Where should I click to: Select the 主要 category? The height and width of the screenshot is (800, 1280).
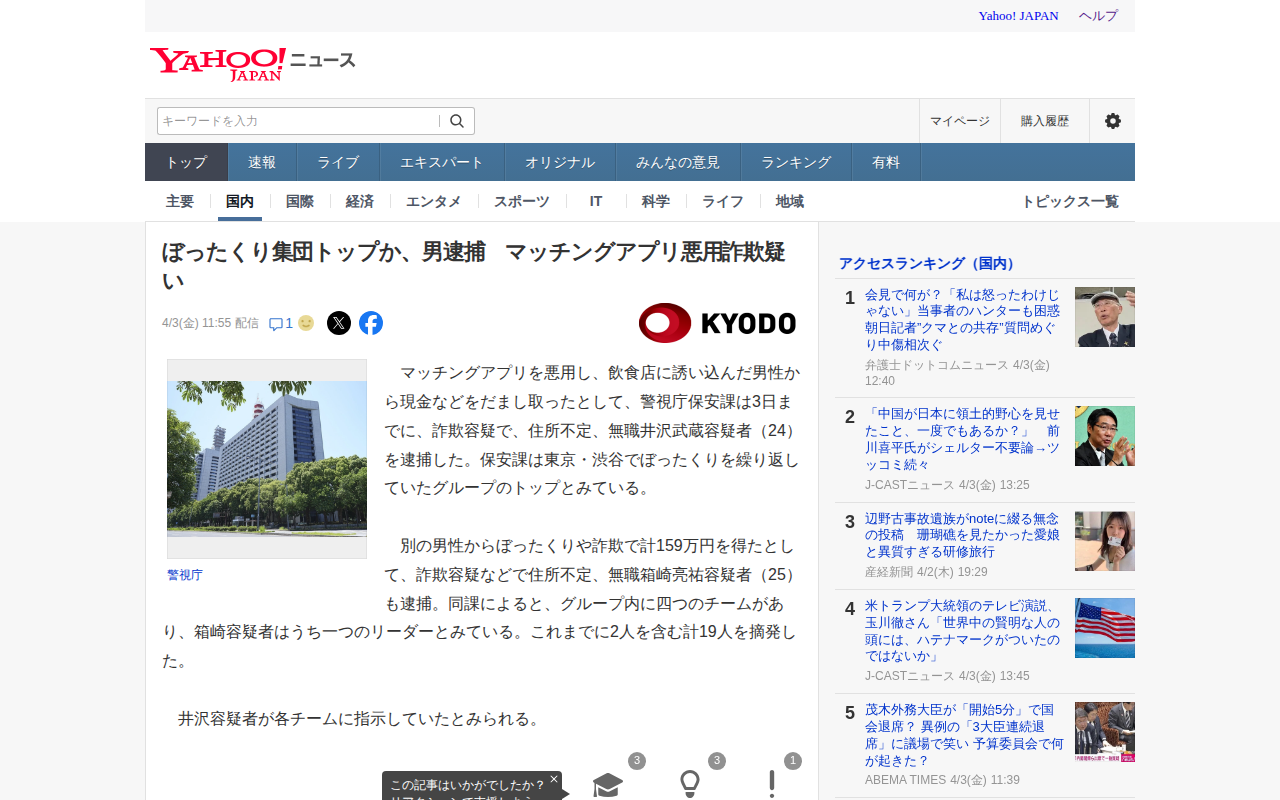(x=180, y=201)
